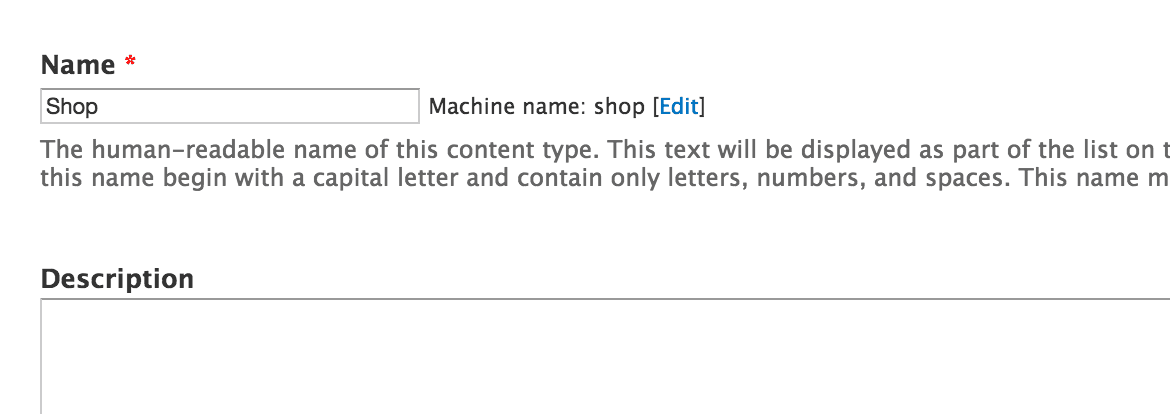This screenshot has height=414, width=1170.
Task: Click inside the Description text area
Action: (605, 357)
